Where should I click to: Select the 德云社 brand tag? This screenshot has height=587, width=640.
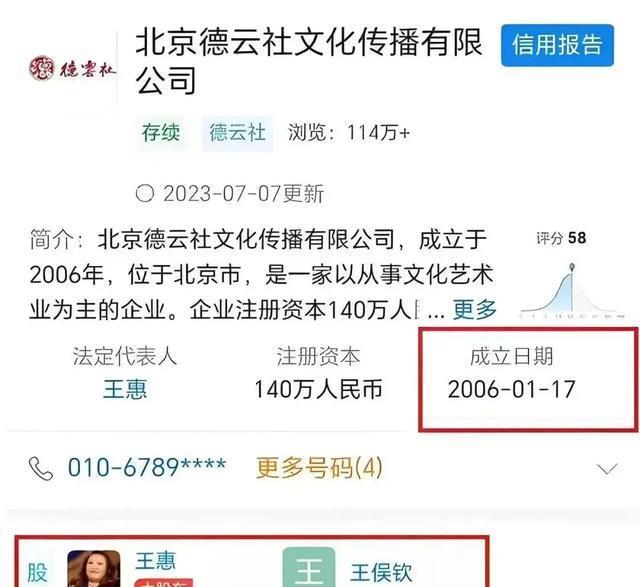coord(238,133)
